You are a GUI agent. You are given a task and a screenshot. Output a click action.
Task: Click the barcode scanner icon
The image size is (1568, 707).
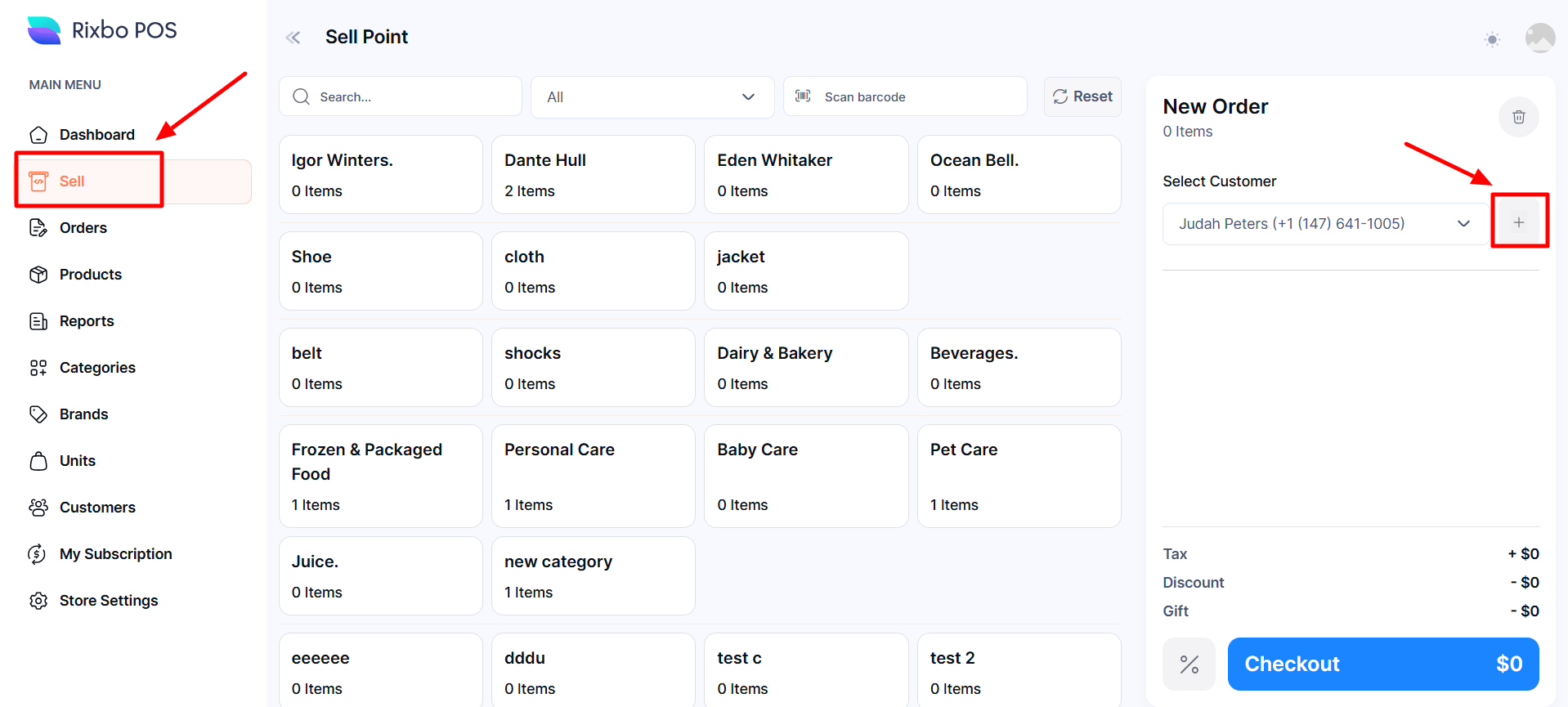coord(803,96)
